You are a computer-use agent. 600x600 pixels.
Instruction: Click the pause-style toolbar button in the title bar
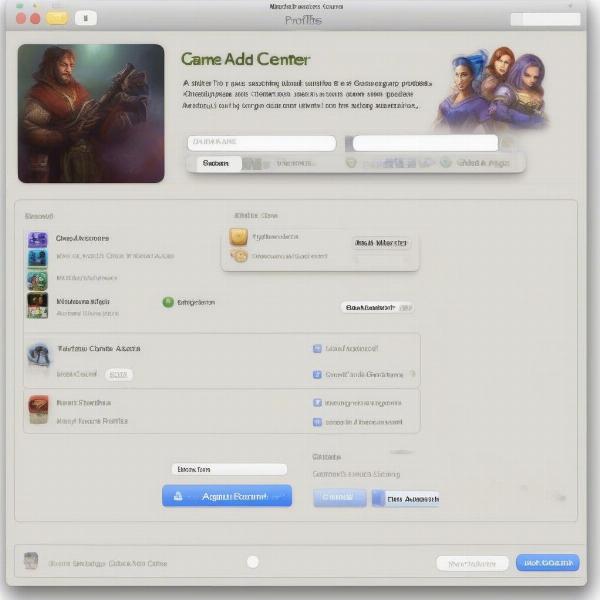pyautogui.click(x=86, y=18)
